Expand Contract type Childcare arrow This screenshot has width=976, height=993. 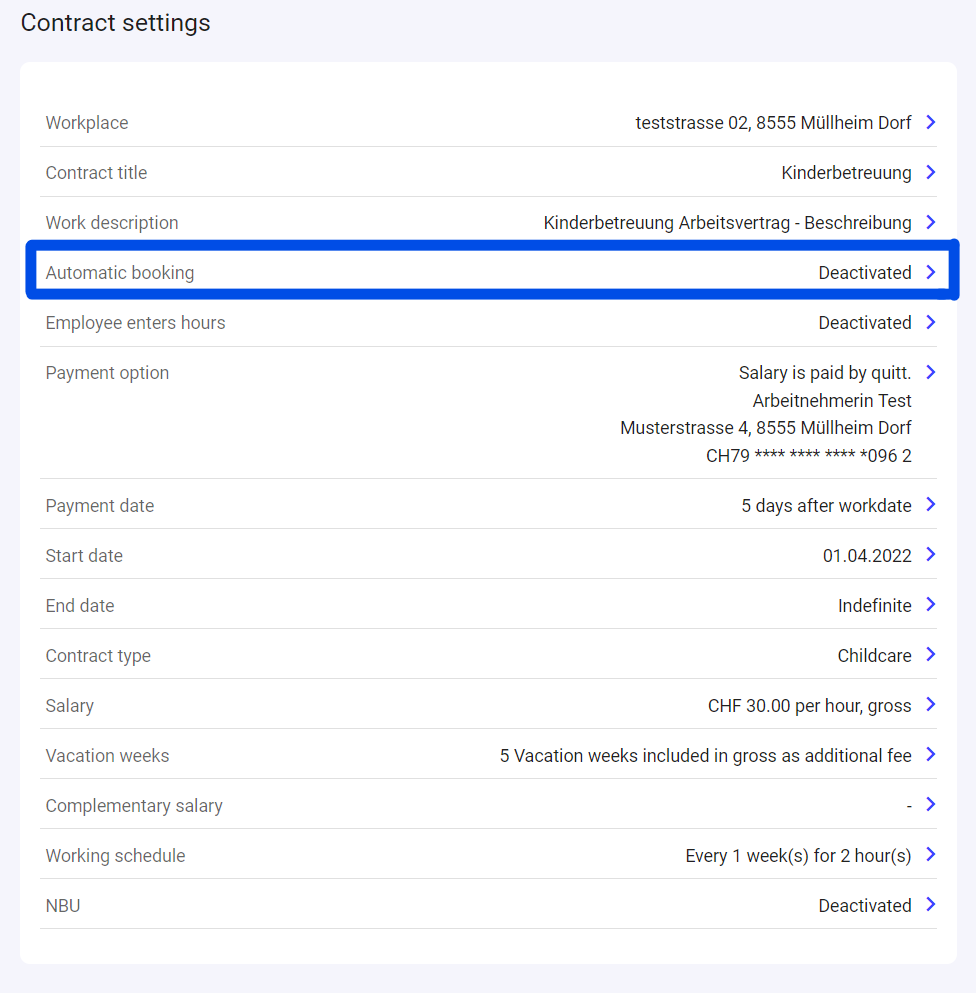coord(930,655)
